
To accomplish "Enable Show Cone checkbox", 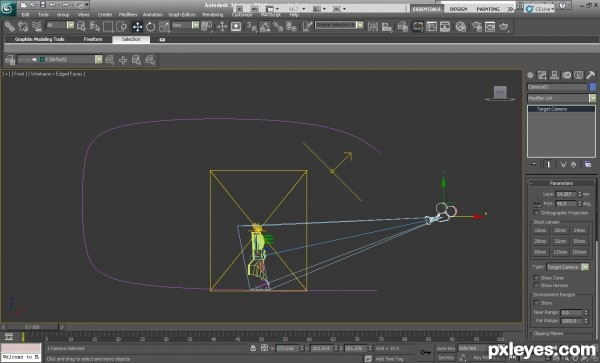I will coord(536,278).
